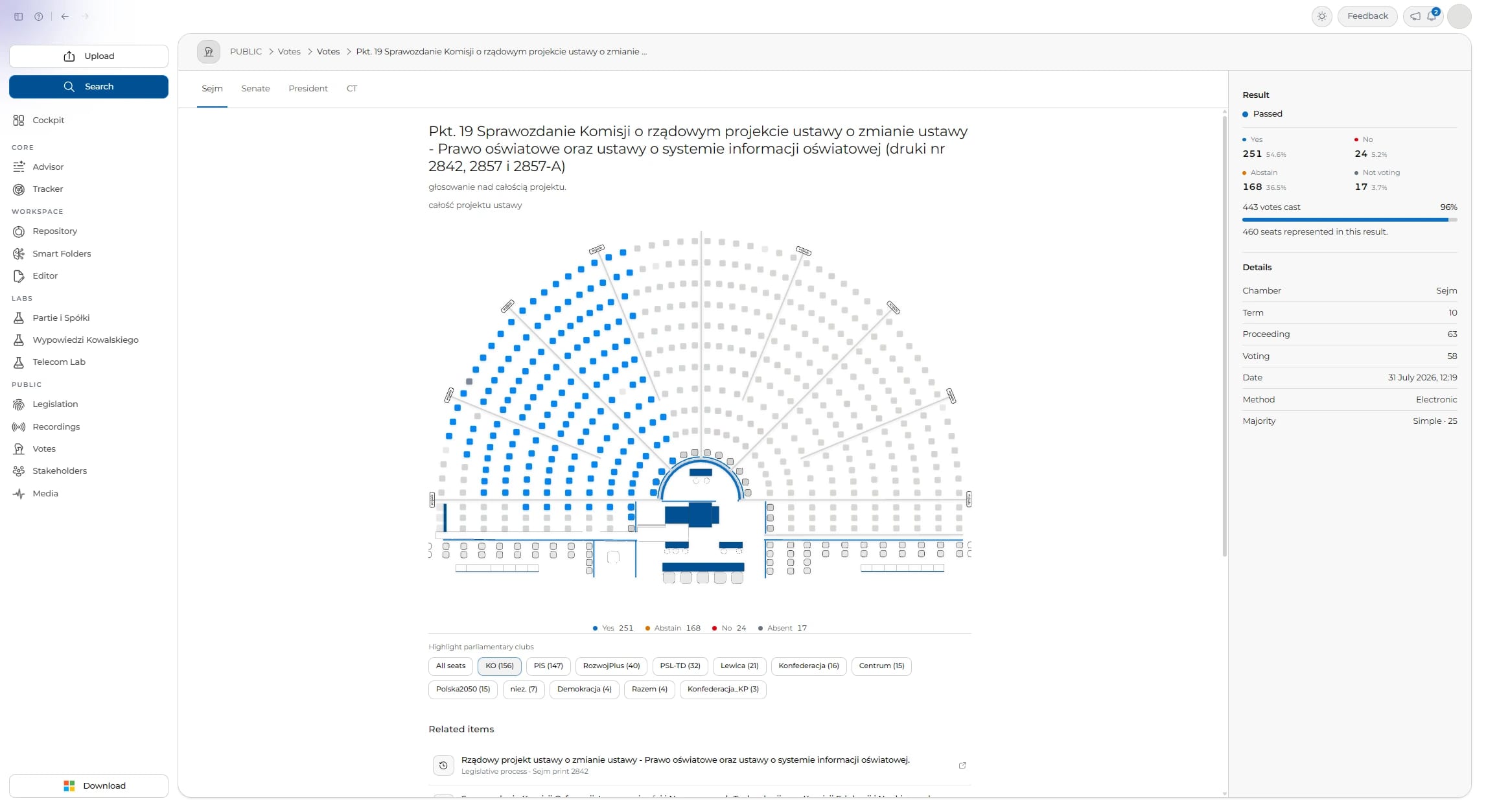
Task: Switch to the President tab
Action: click(308, 89)
